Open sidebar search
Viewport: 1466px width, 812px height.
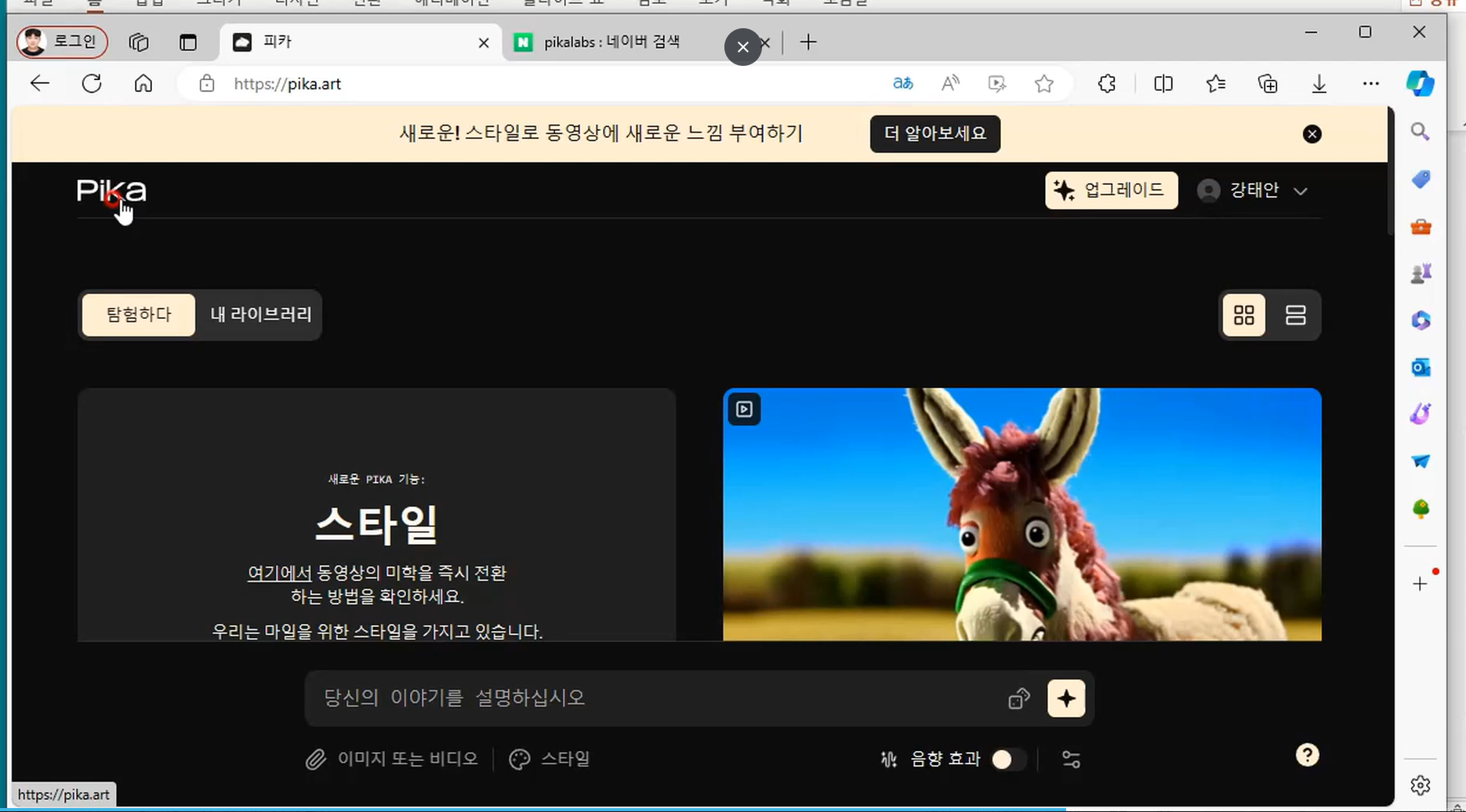point(1421,132)
